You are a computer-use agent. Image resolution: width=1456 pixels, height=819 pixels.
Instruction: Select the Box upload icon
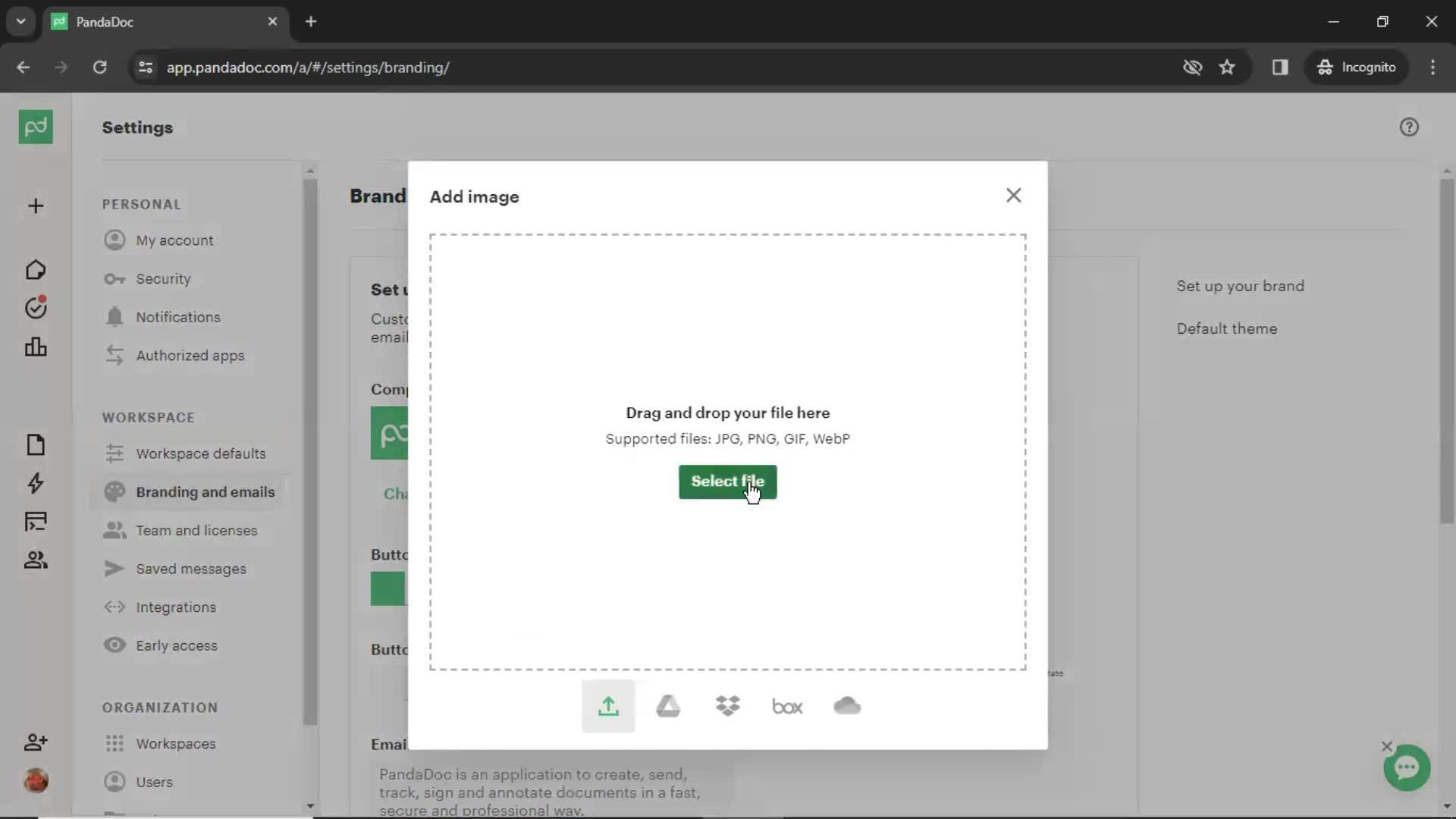point(789,706)
